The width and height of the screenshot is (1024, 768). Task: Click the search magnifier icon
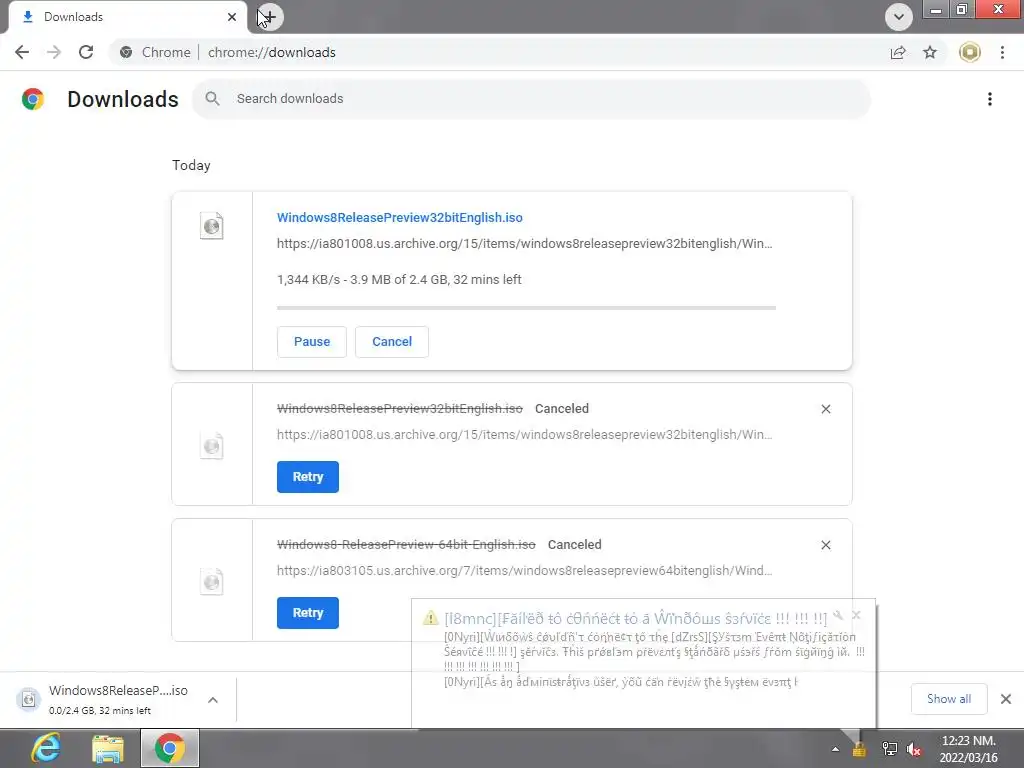pos(212,99)
